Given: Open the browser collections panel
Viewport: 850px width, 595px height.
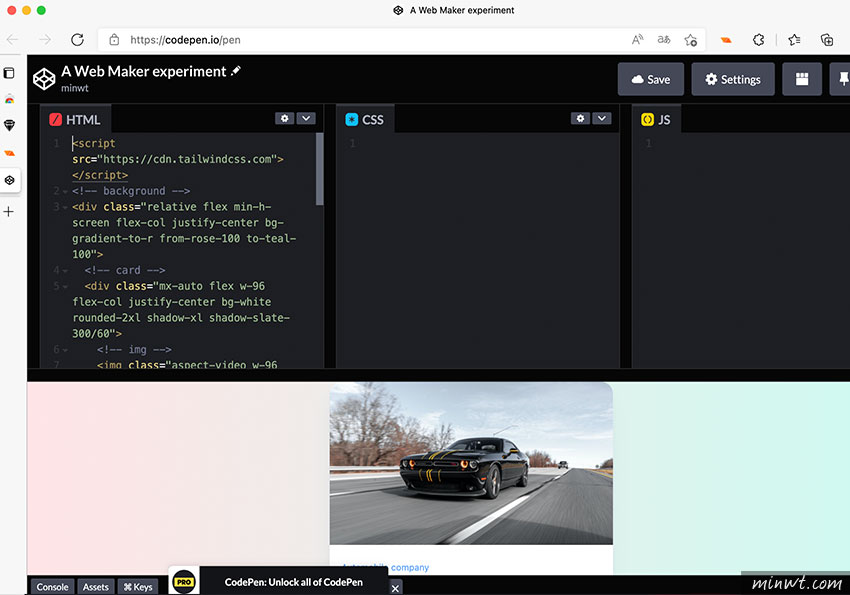Looking at the screenshot, I should click(x=827, y=40).
